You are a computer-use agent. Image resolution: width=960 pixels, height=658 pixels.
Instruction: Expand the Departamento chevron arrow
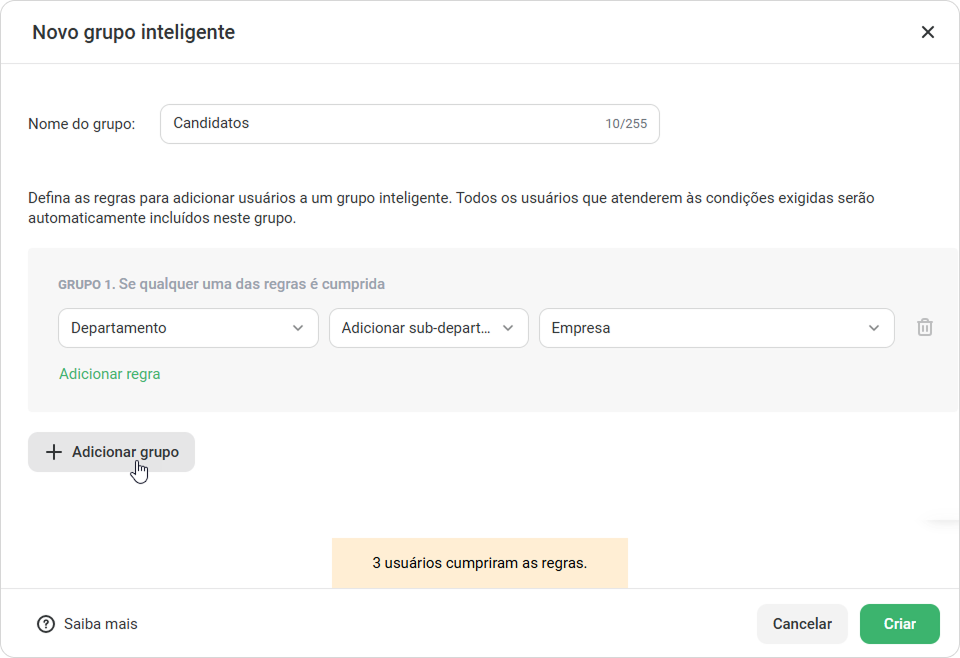click(x=298, y=328)
